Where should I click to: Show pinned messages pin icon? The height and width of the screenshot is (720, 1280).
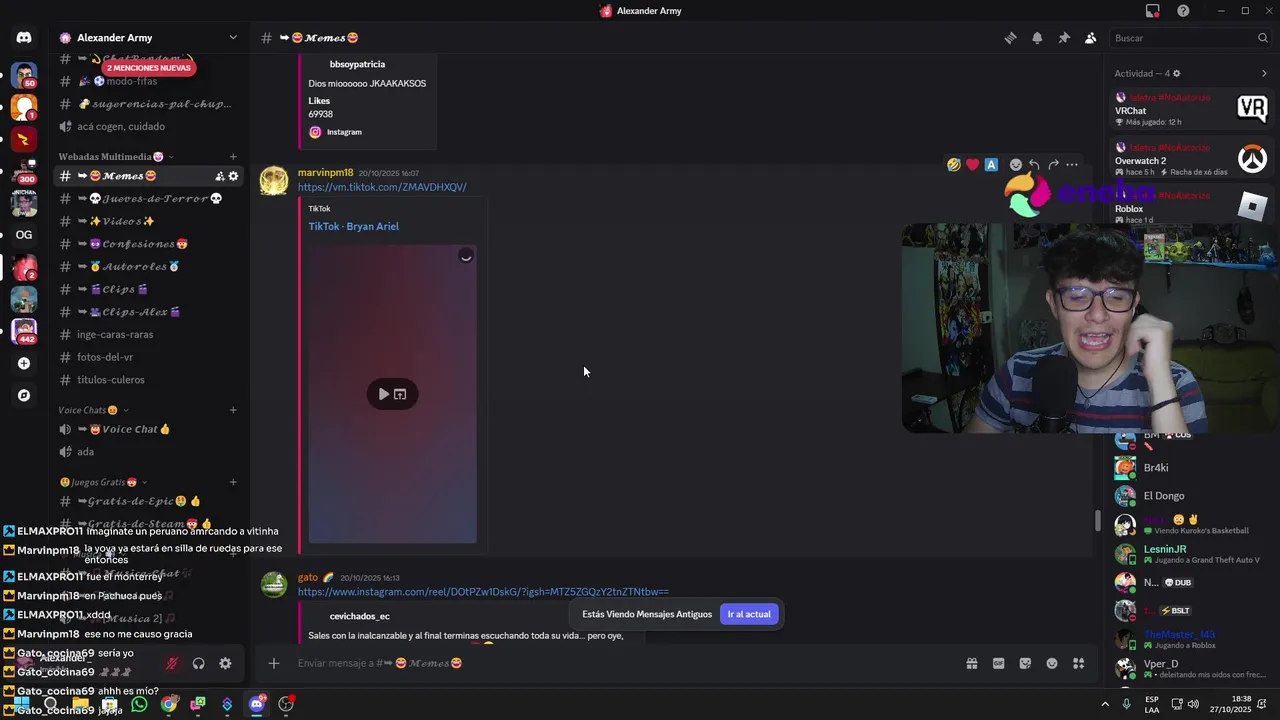[x=1064, y=38]
